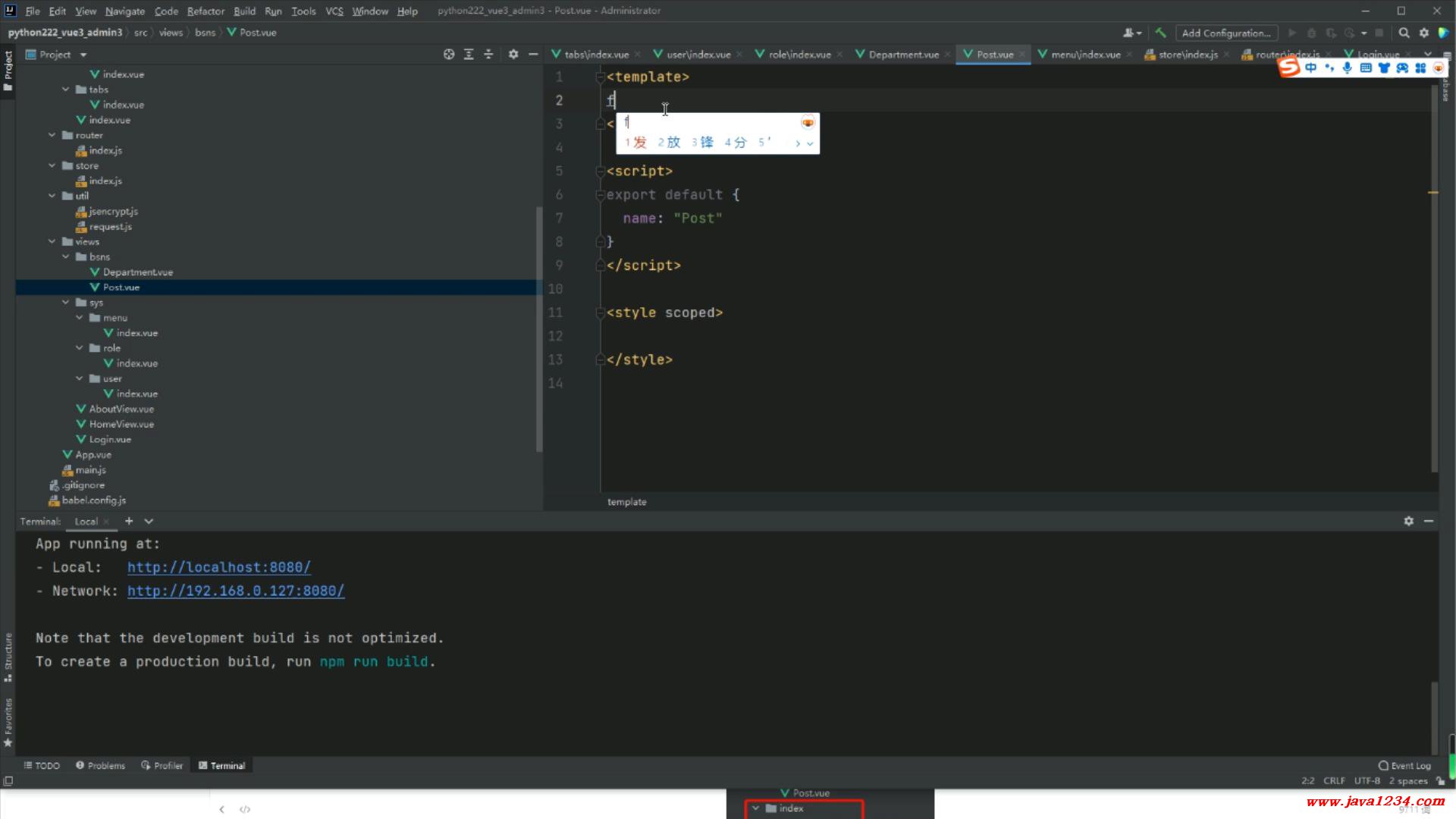Open the Tools menu
Viewport: 1456px width, 819px height.
303,11
